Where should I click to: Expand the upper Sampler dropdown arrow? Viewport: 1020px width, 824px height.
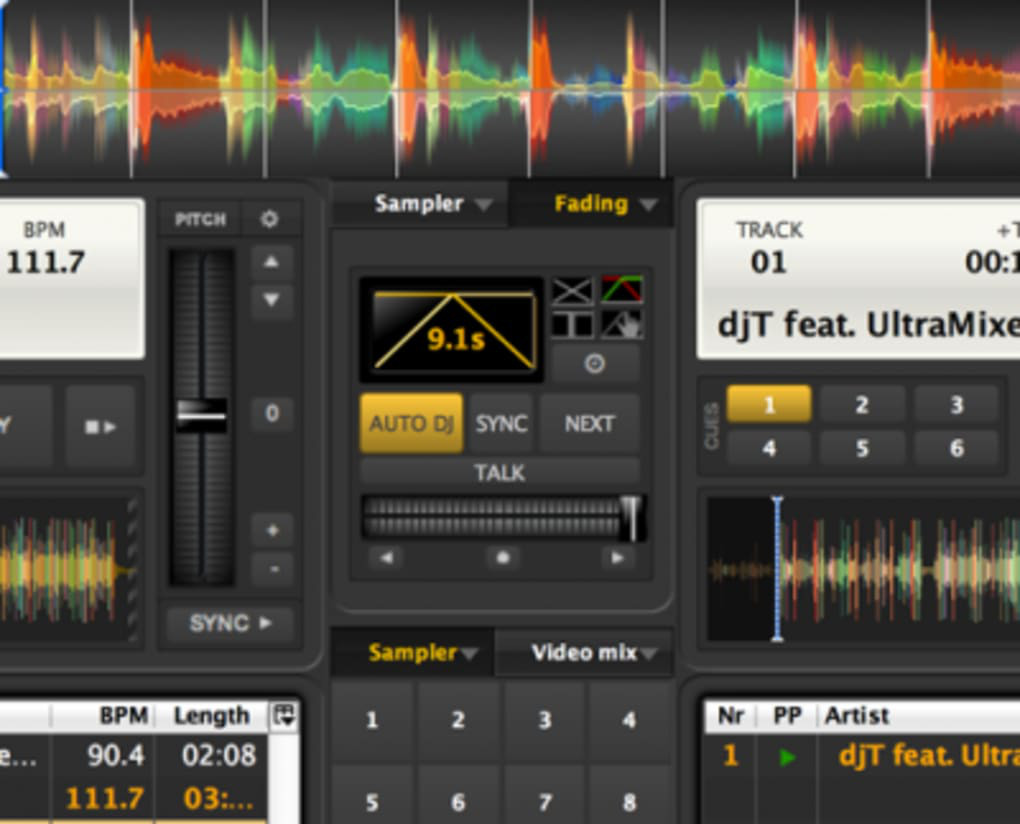483,206
